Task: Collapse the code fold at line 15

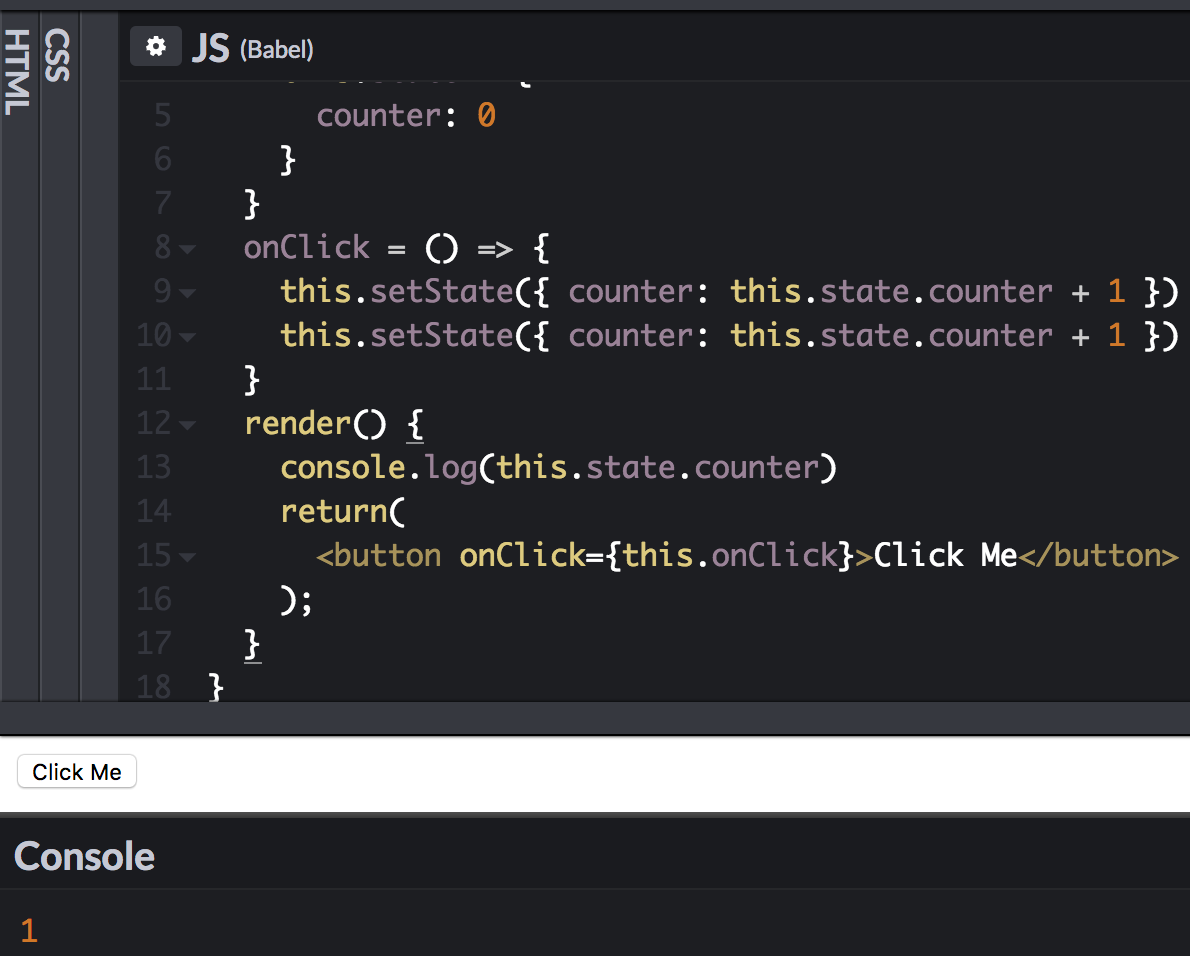Action: click(x=187, y=557)
